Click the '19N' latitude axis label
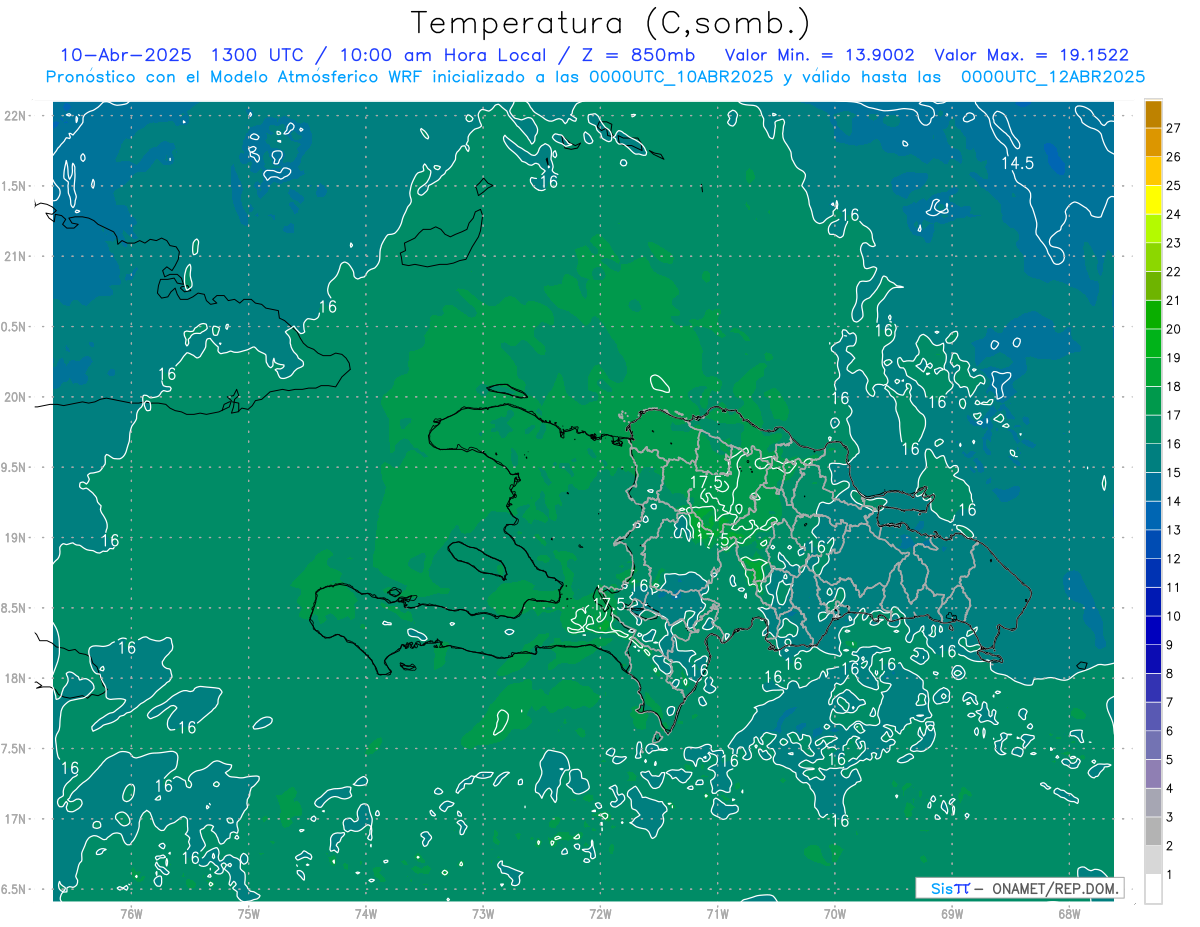 pyautogui.click(x=14, y=538)
